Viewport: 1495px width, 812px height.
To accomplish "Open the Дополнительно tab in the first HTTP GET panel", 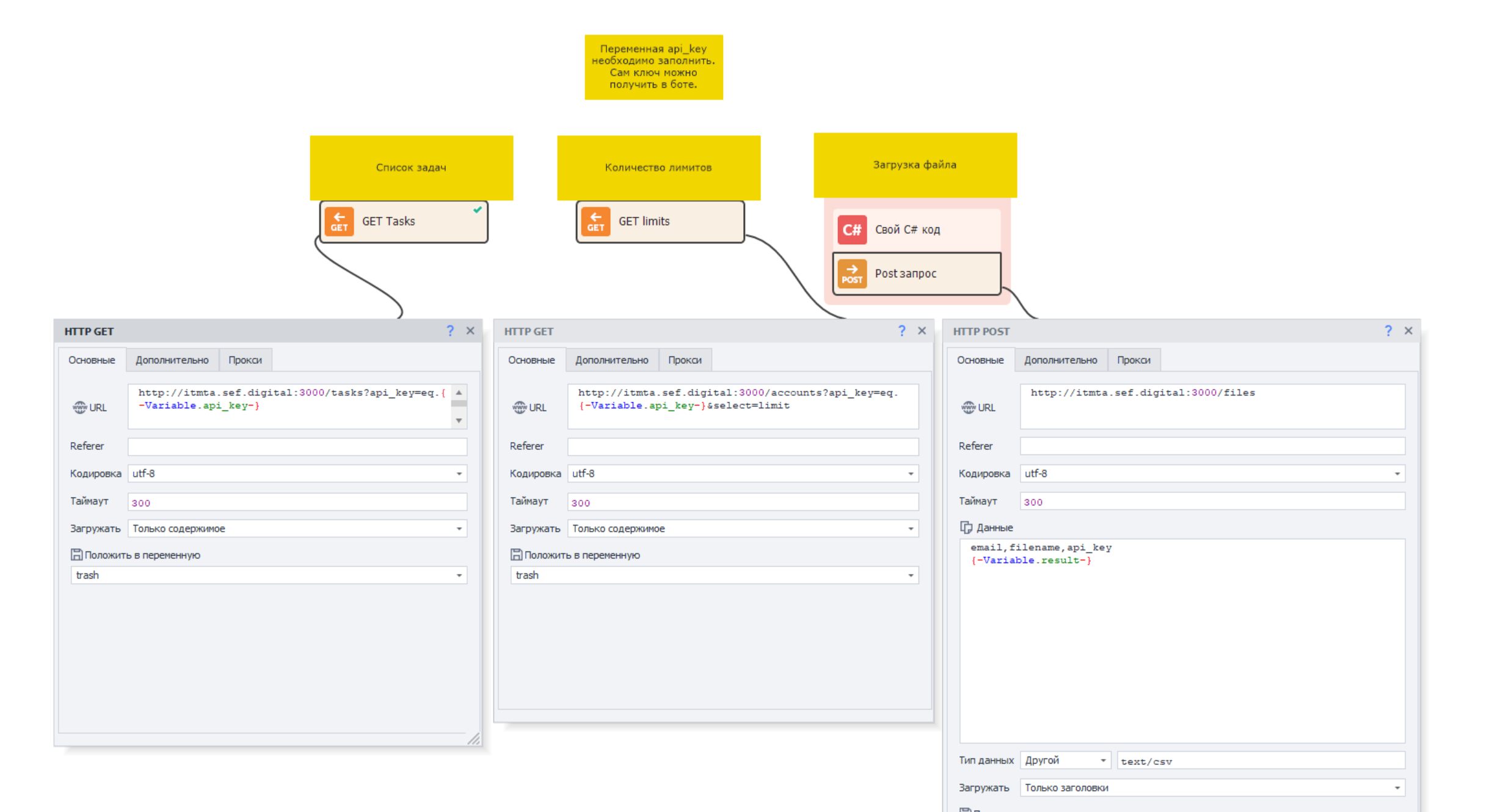I will pos(172,360).
